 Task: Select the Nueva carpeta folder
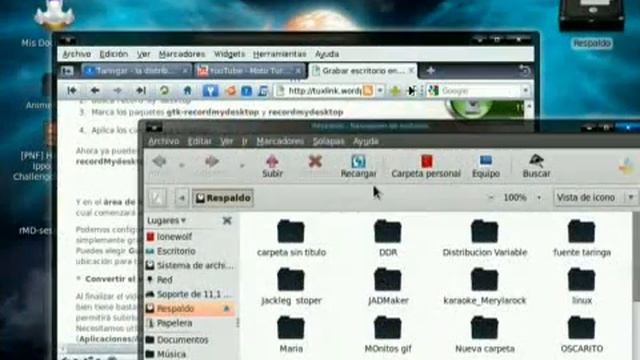pos(484,334)
